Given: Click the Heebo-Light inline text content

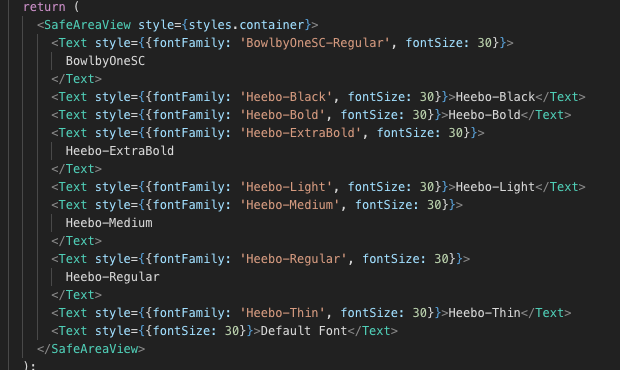Looking at the screenshot, I should pos(495,187).
